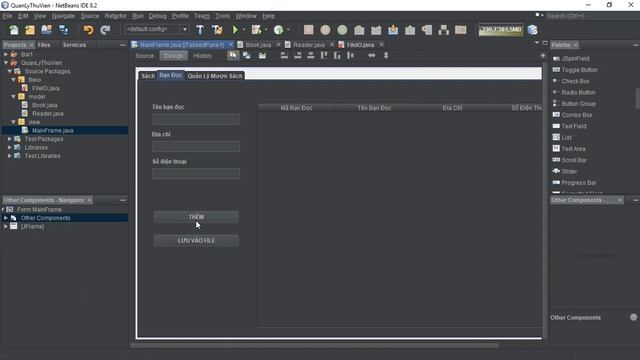
Task: Build the project with the hammer icon
Action: click(200, 30)
